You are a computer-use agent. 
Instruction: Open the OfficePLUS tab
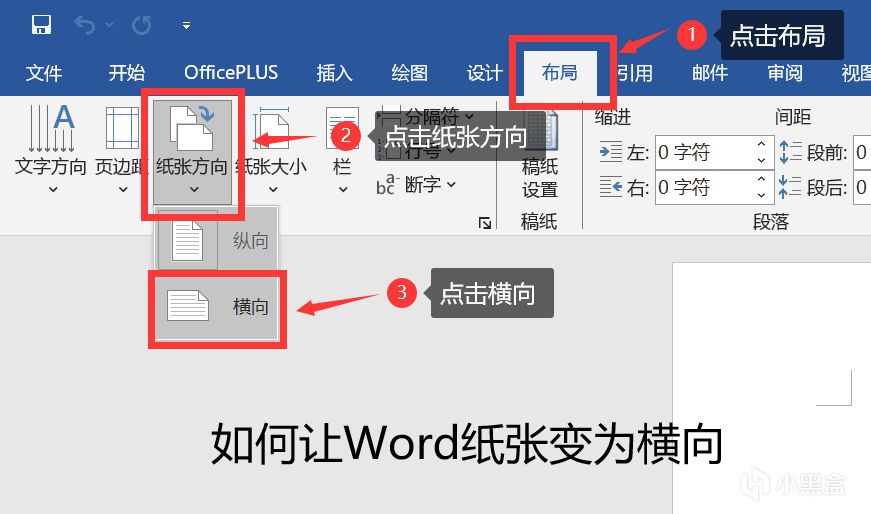(x=231, y=73)
